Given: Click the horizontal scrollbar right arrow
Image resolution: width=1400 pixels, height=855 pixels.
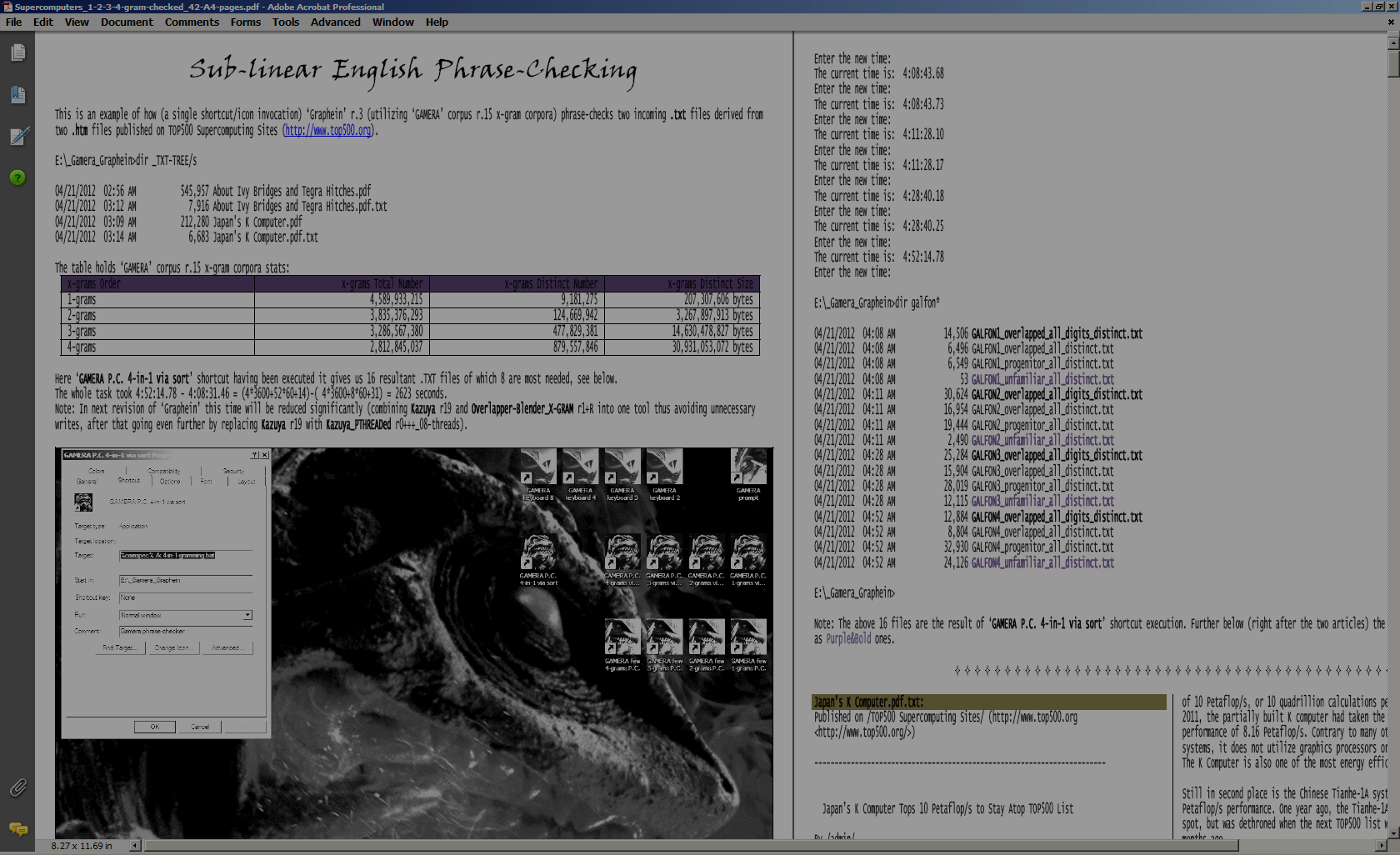Looking at the screenshot, I should (1380, 845).
